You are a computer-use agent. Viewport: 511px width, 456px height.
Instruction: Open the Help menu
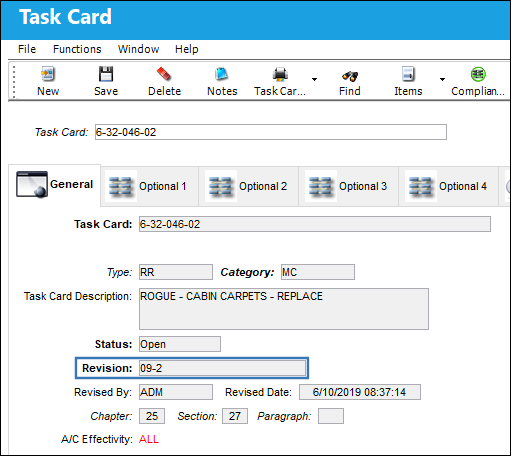tap(187, 49)
